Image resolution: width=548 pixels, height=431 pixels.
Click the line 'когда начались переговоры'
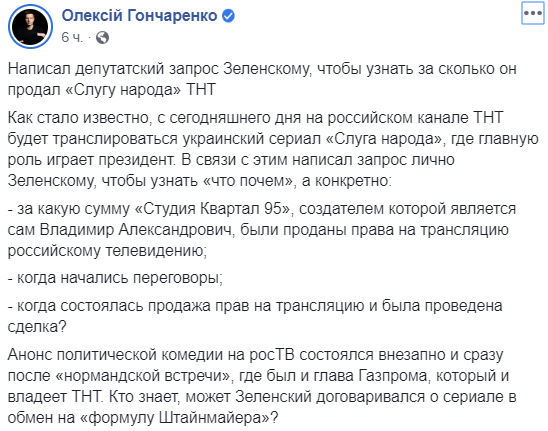pos(115,278)
